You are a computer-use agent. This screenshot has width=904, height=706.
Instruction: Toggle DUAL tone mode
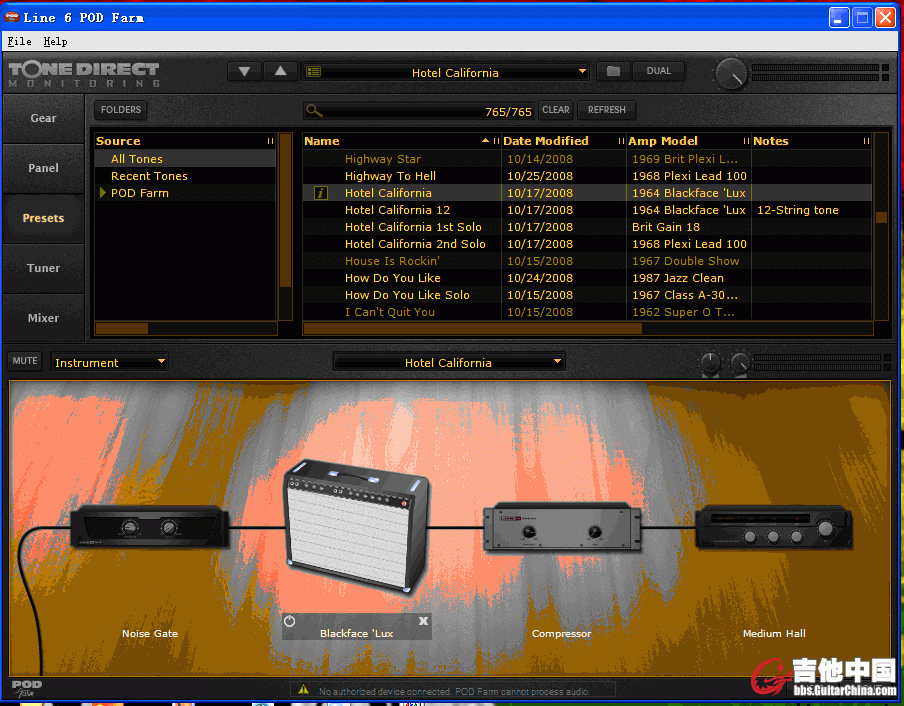pyautogui.click(x=658, y=71)
